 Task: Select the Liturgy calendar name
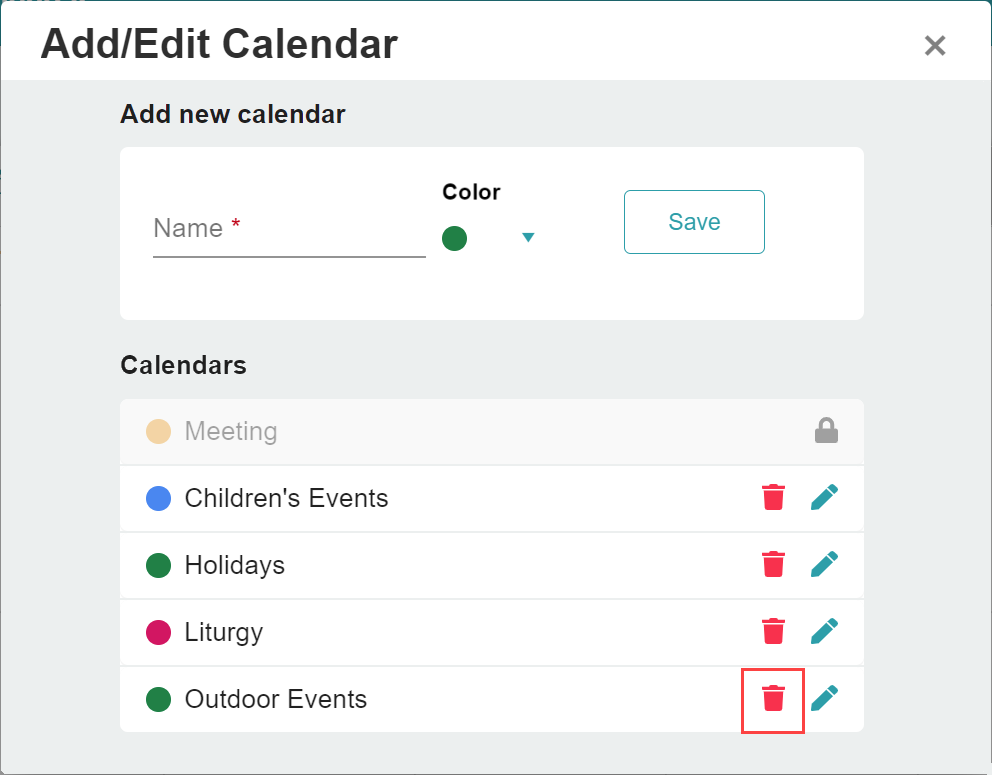coord(224,632)
